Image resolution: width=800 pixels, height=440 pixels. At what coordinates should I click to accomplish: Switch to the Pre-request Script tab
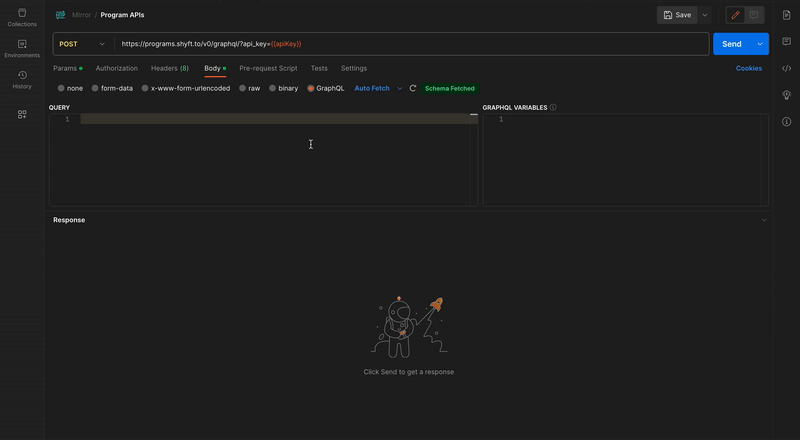[268, 68]
